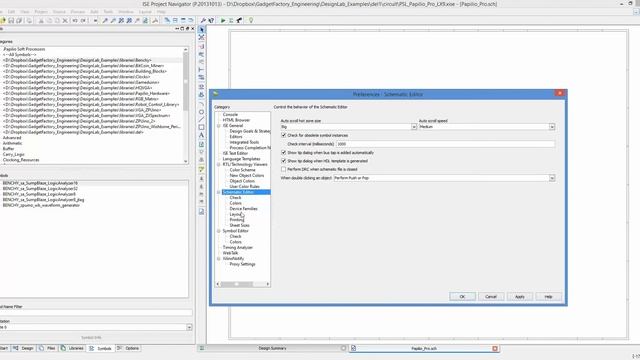640x360 pixels.
Task: Click the green Run arrow icon
Action: [x=223, y=20]
